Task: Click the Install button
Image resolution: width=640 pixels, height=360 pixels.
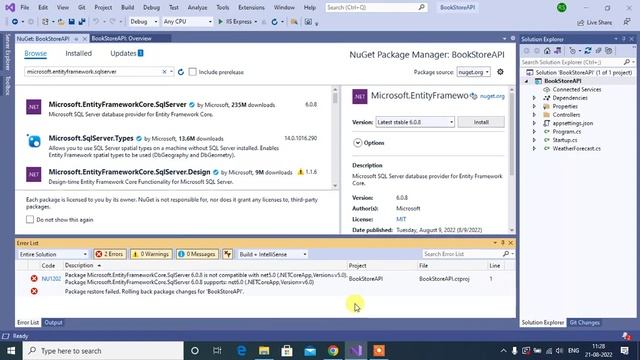Action: (481, 122)
